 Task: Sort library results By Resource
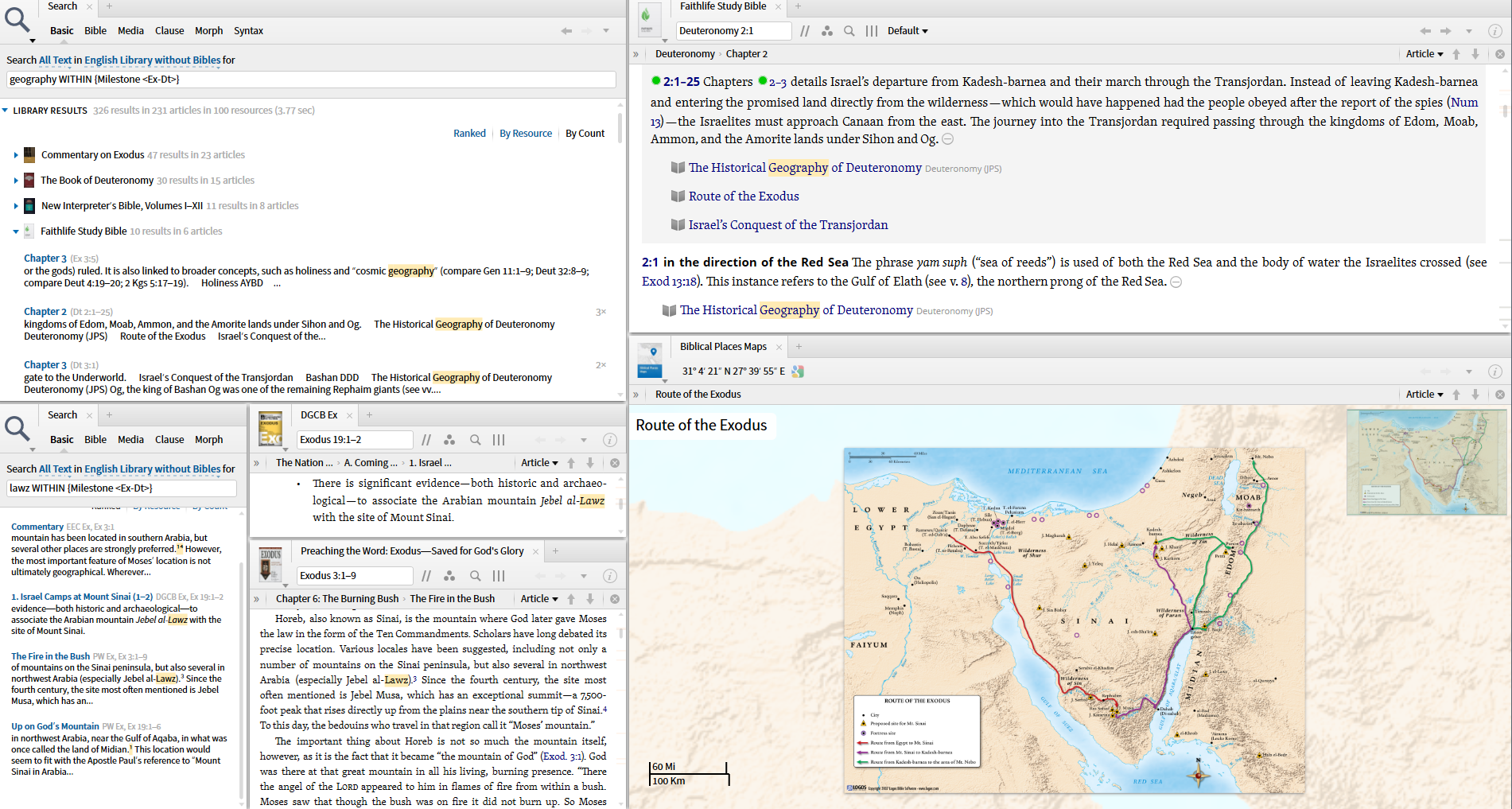[526, 134]
